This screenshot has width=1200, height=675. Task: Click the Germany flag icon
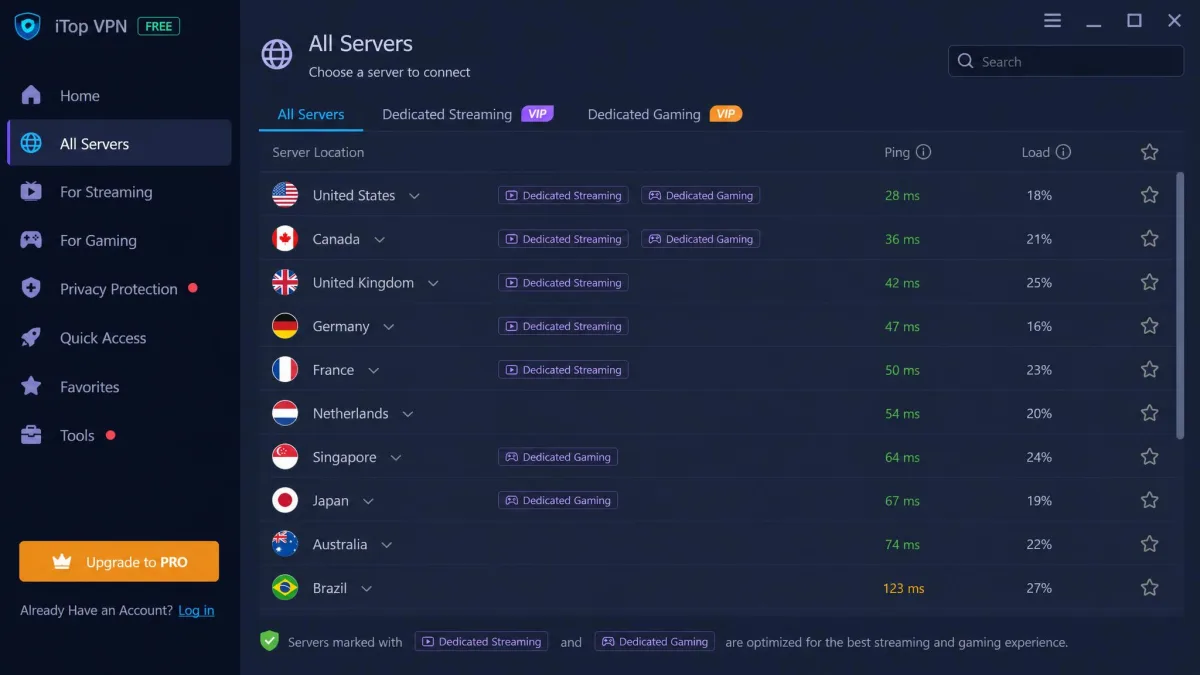click(x=285, y=326)
